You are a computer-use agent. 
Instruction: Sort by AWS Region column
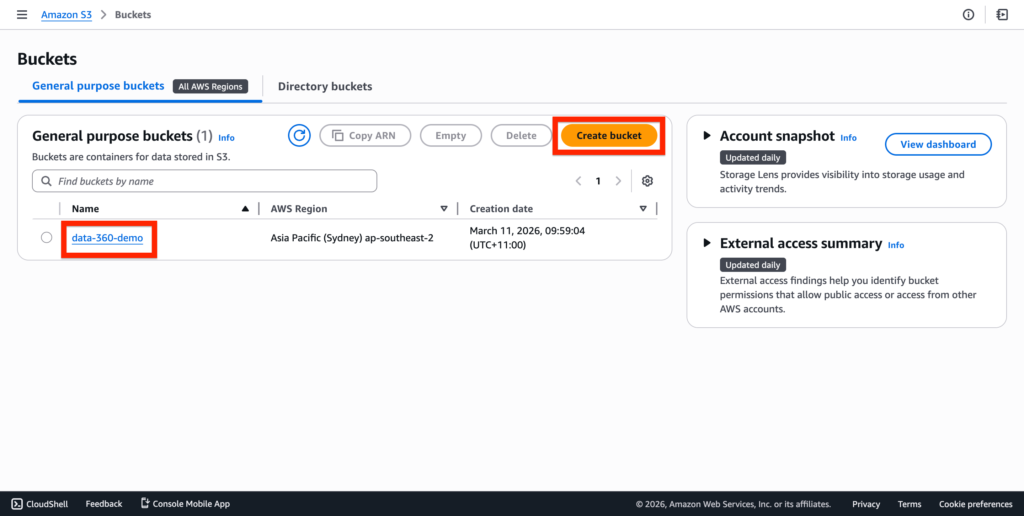(x=444, y=209)
